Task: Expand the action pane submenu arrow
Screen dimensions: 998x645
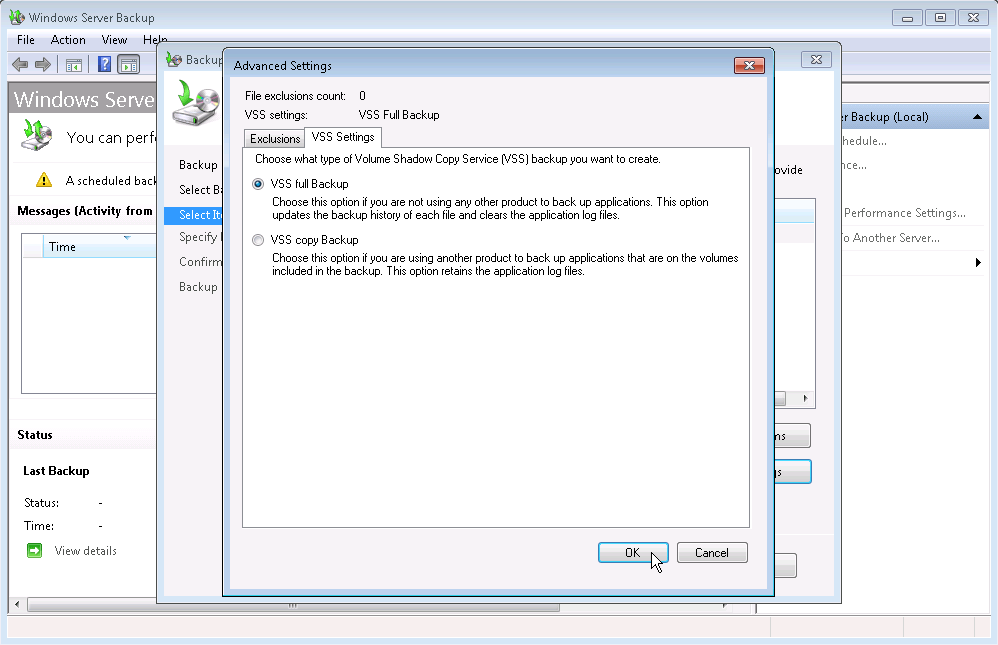Action: click(976, 262)
